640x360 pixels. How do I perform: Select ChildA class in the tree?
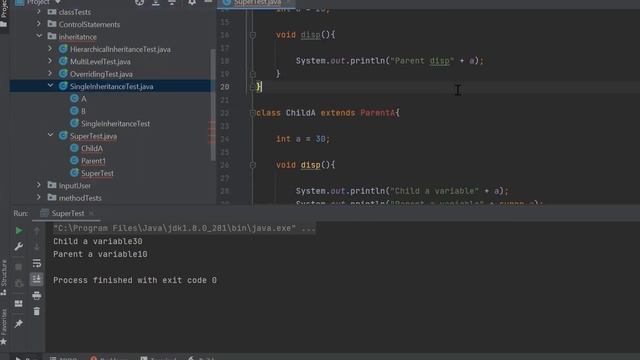[91, 149]
